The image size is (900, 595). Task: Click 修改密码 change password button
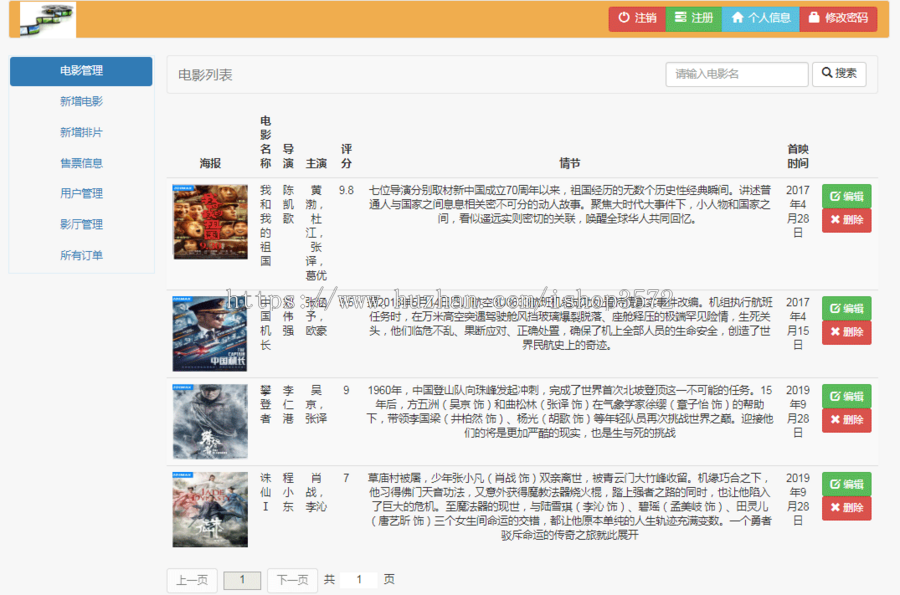tap(838, 18)
